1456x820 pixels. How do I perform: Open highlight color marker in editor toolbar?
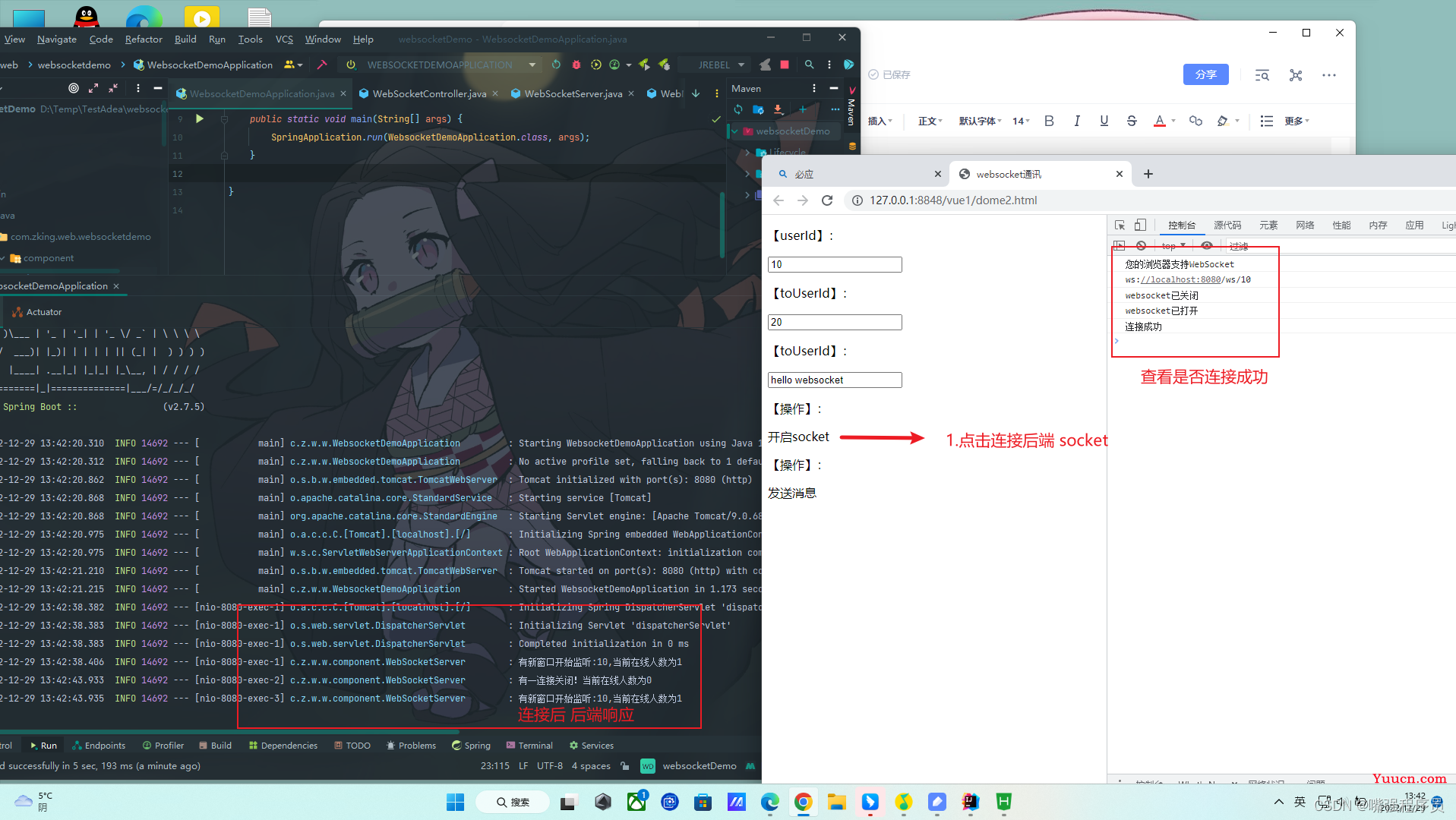(1222, 121)
